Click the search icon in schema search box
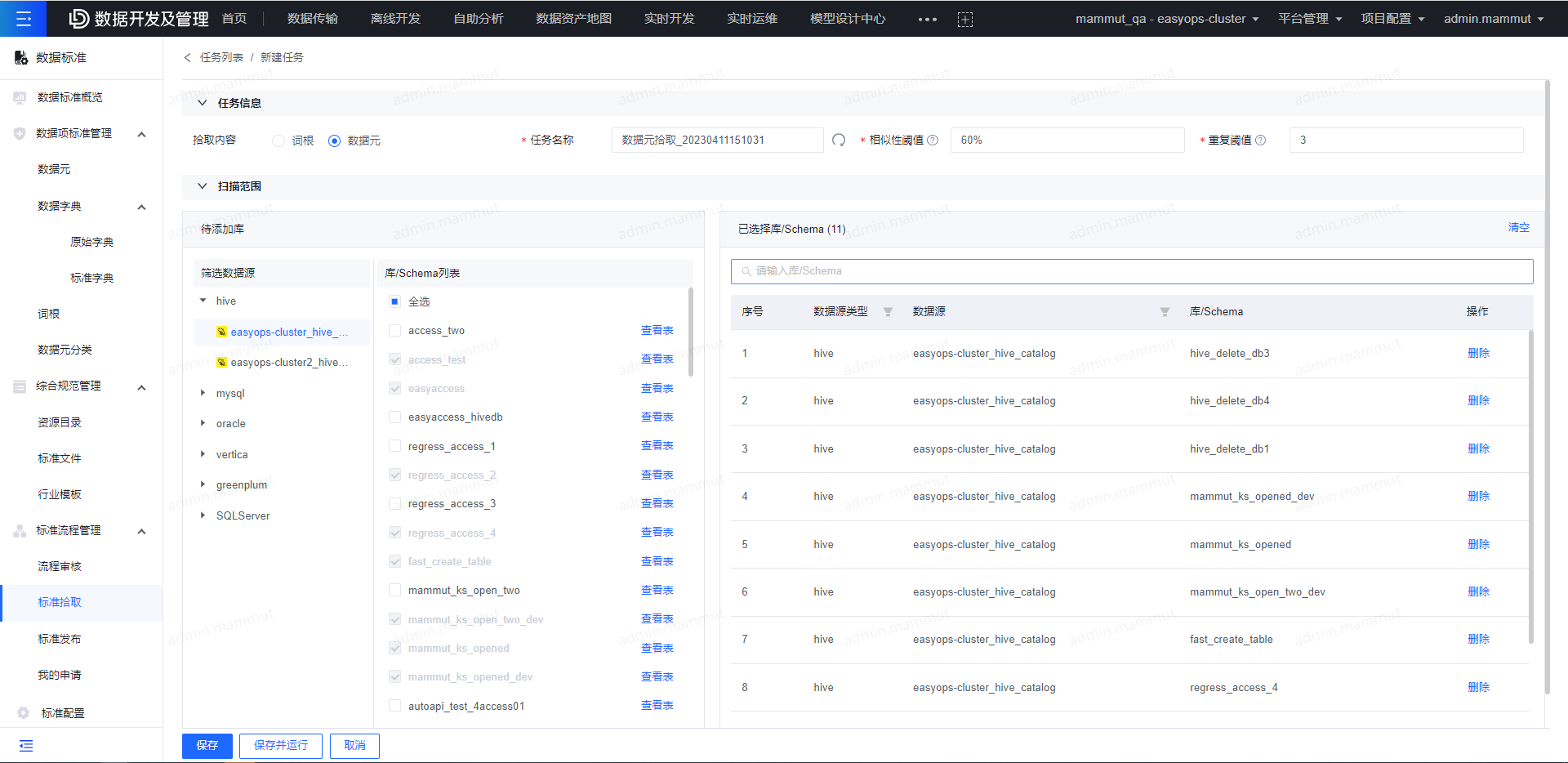Image resolution: width=1568 pixels, height=763 pixels. [746, 271]
